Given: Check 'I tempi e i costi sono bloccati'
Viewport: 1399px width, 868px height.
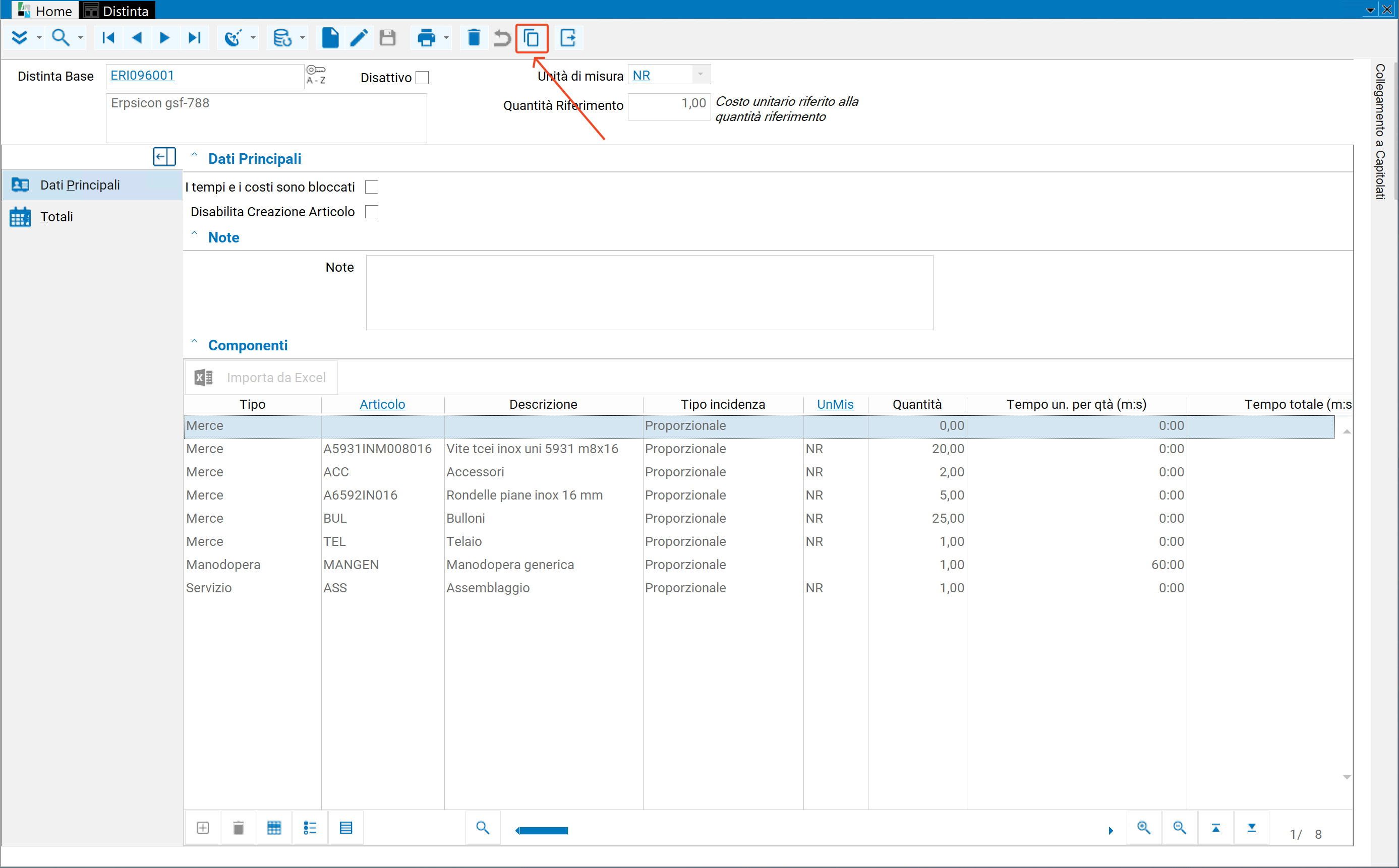Looking at the screenshot, I should (372, 187).
